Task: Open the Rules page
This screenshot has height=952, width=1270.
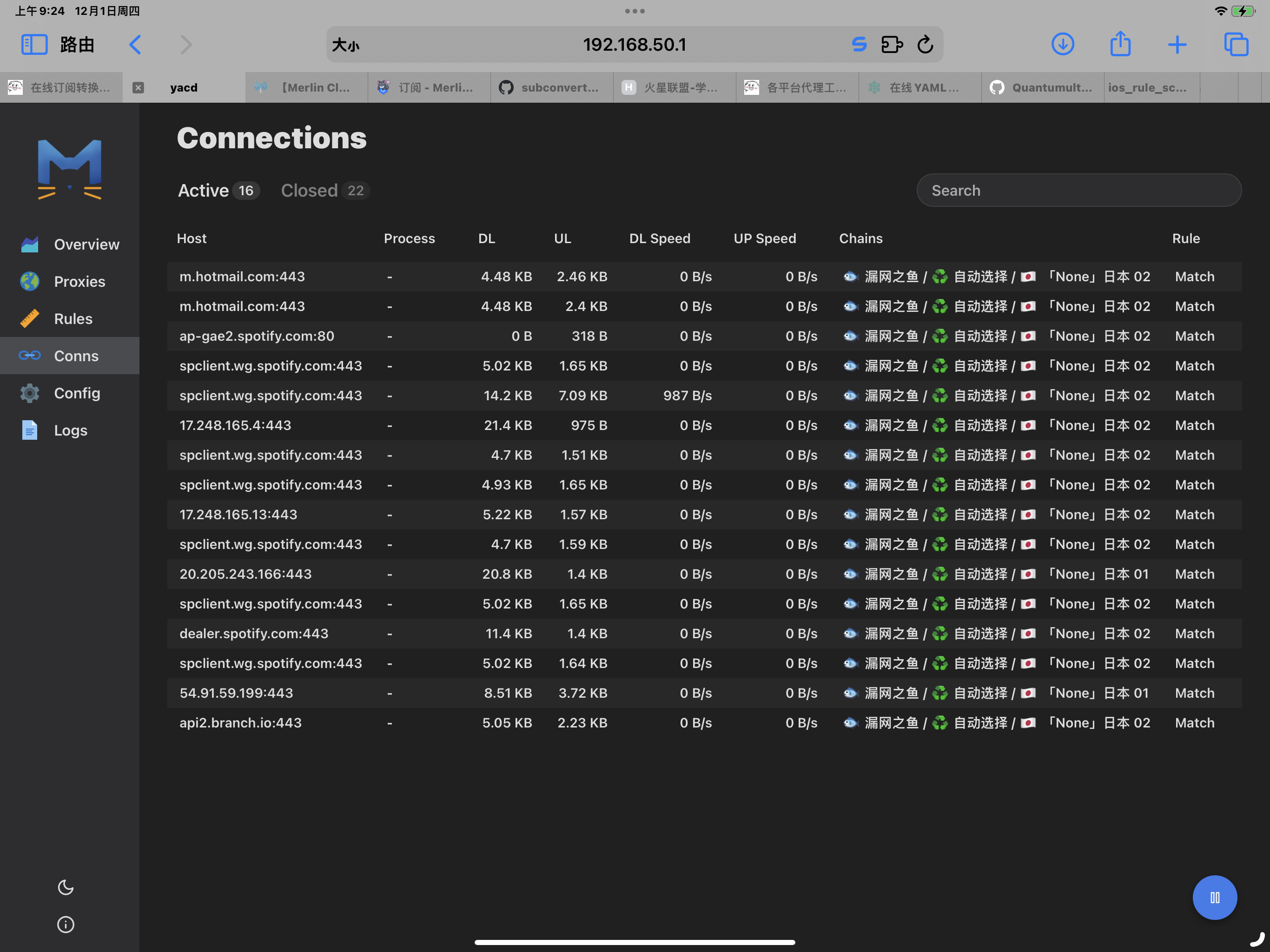Action: point(73,319)
